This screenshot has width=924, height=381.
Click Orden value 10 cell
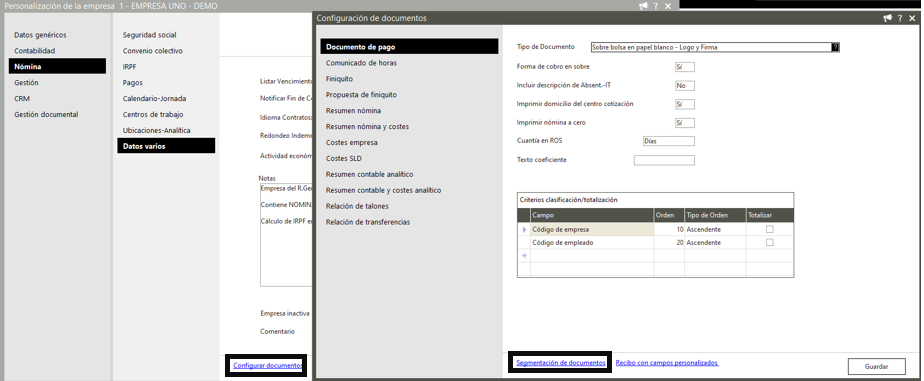pos(669,229)
